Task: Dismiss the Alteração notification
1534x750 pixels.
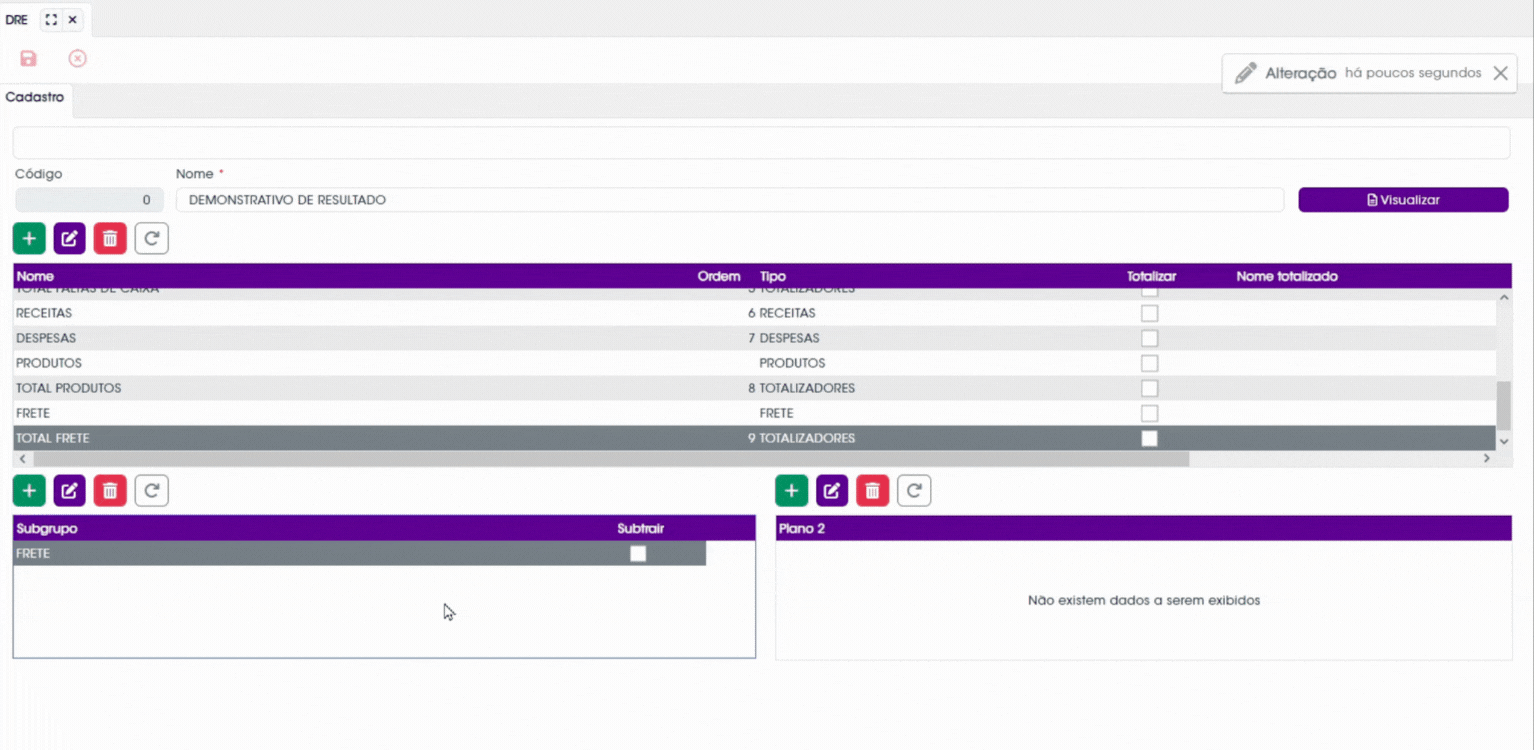Action: click(x=1500, y=73)
